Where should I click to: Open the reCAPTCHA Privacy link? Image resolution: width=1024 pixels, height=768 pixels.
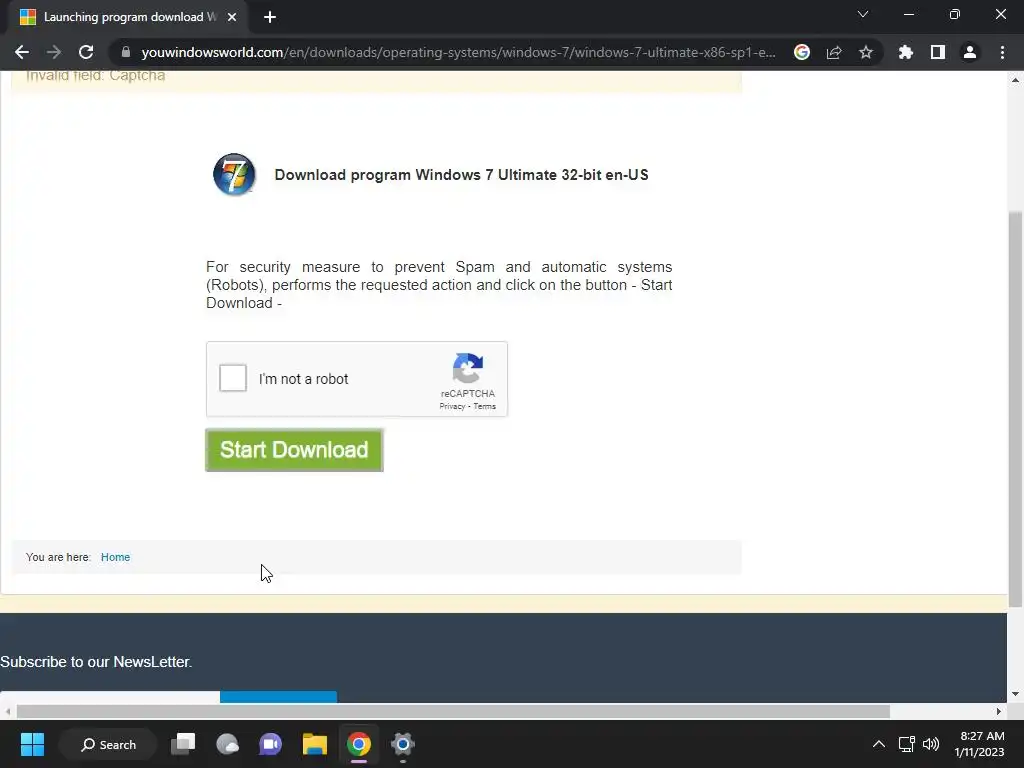tap(452, 406)
